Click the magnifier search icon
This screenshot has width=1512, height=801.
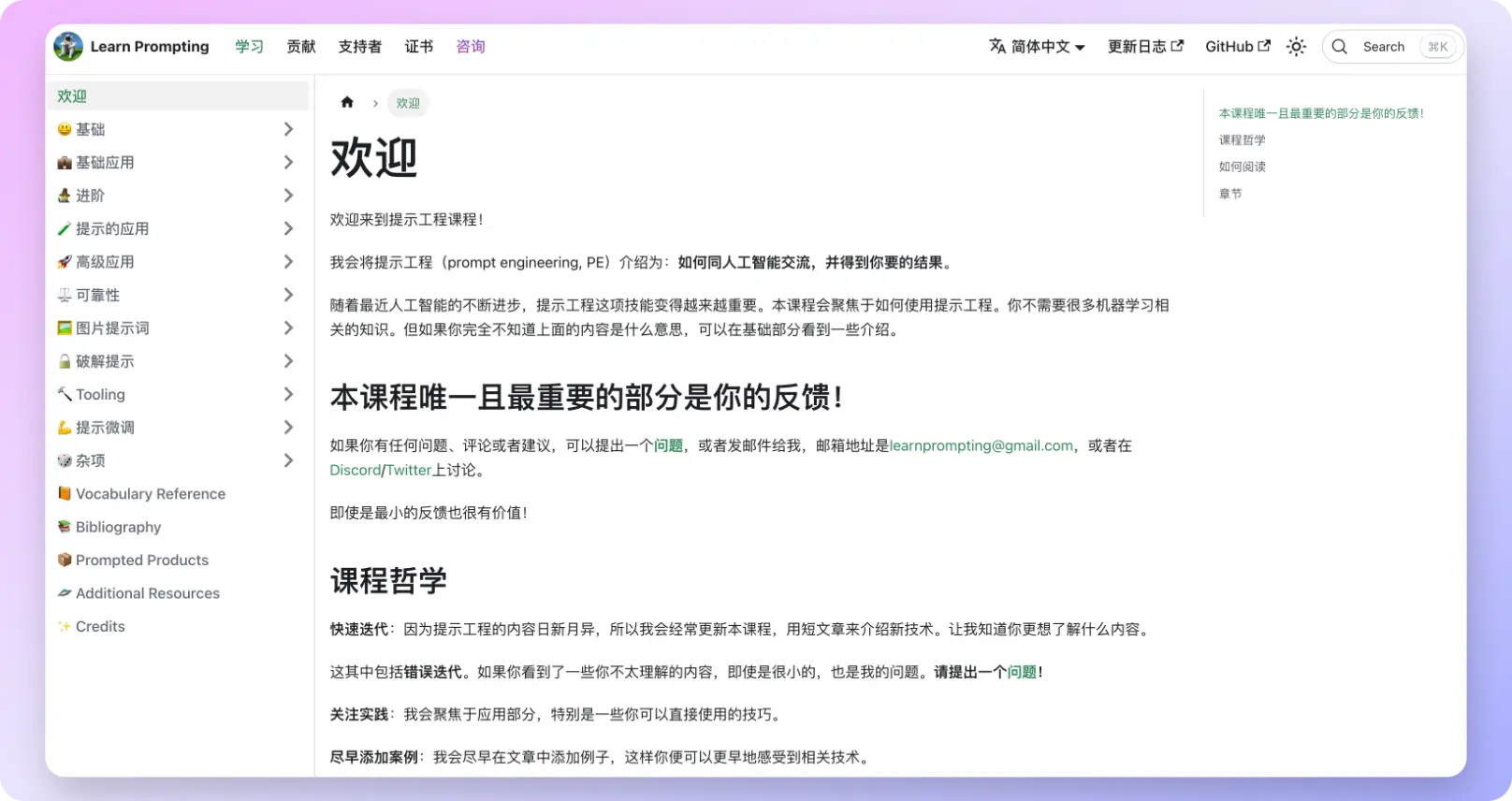1340,47
